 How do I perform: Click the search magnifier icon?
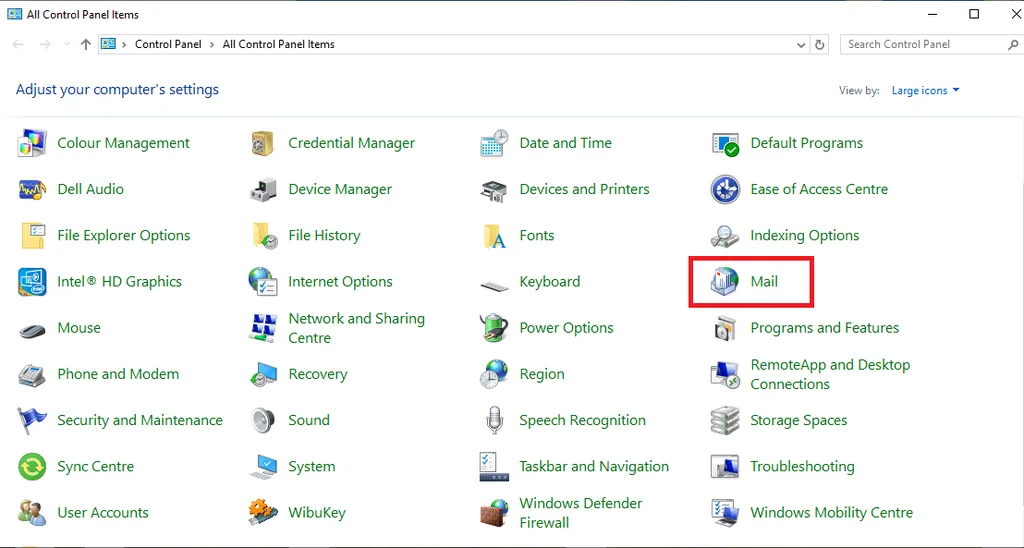(1013, 44)
